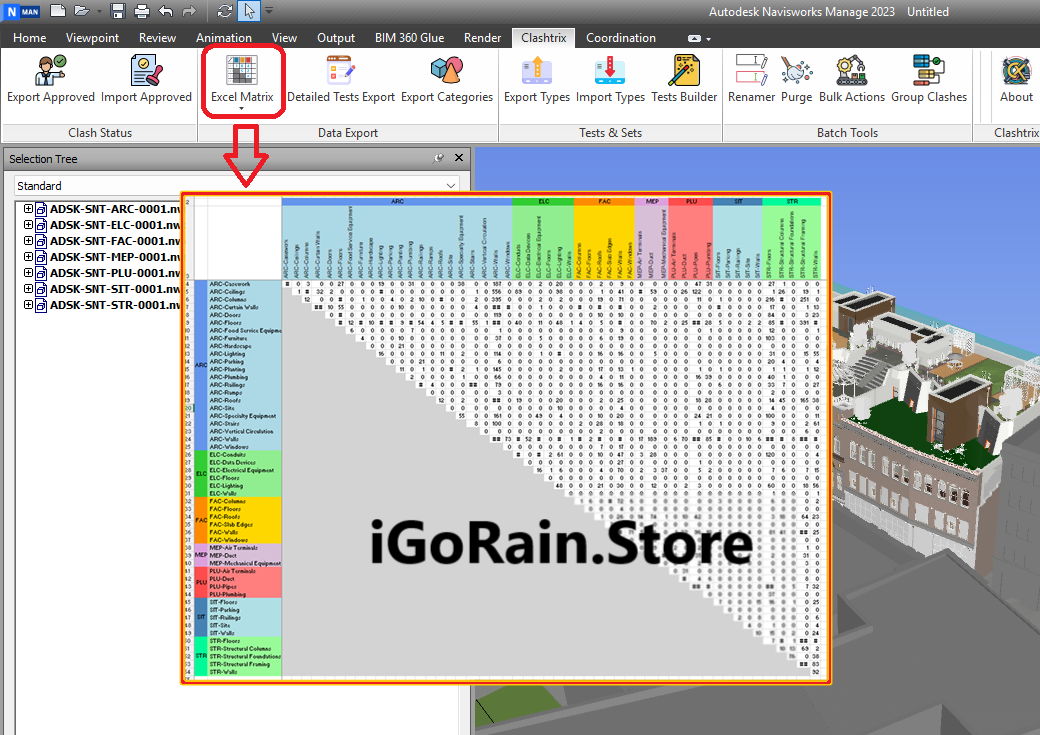
Task: Switch to the Coordination ribbon tab
Action: point(620,38)
